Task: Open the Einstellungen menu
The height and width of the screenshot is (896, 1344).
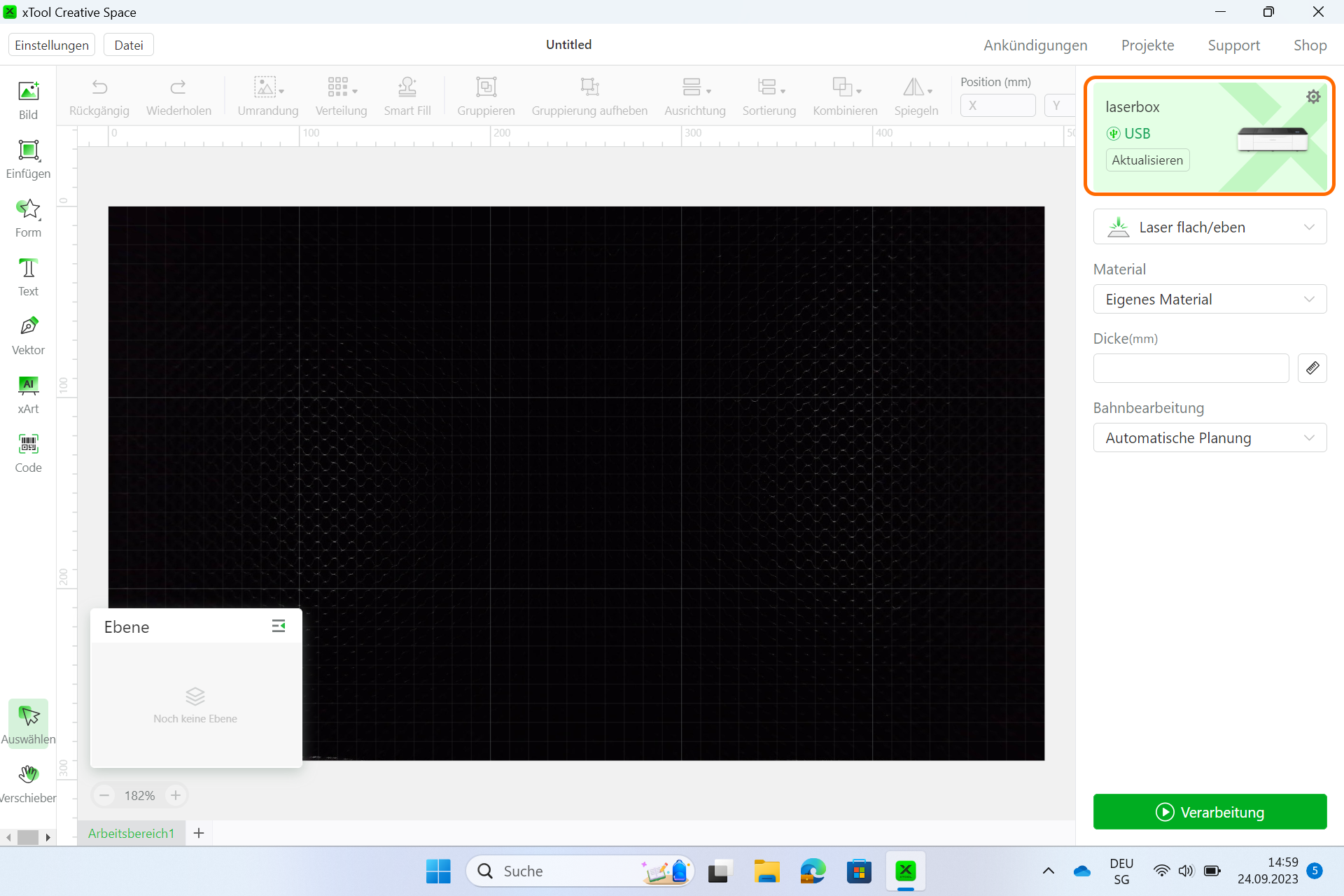Action: [x=52, y=45]
